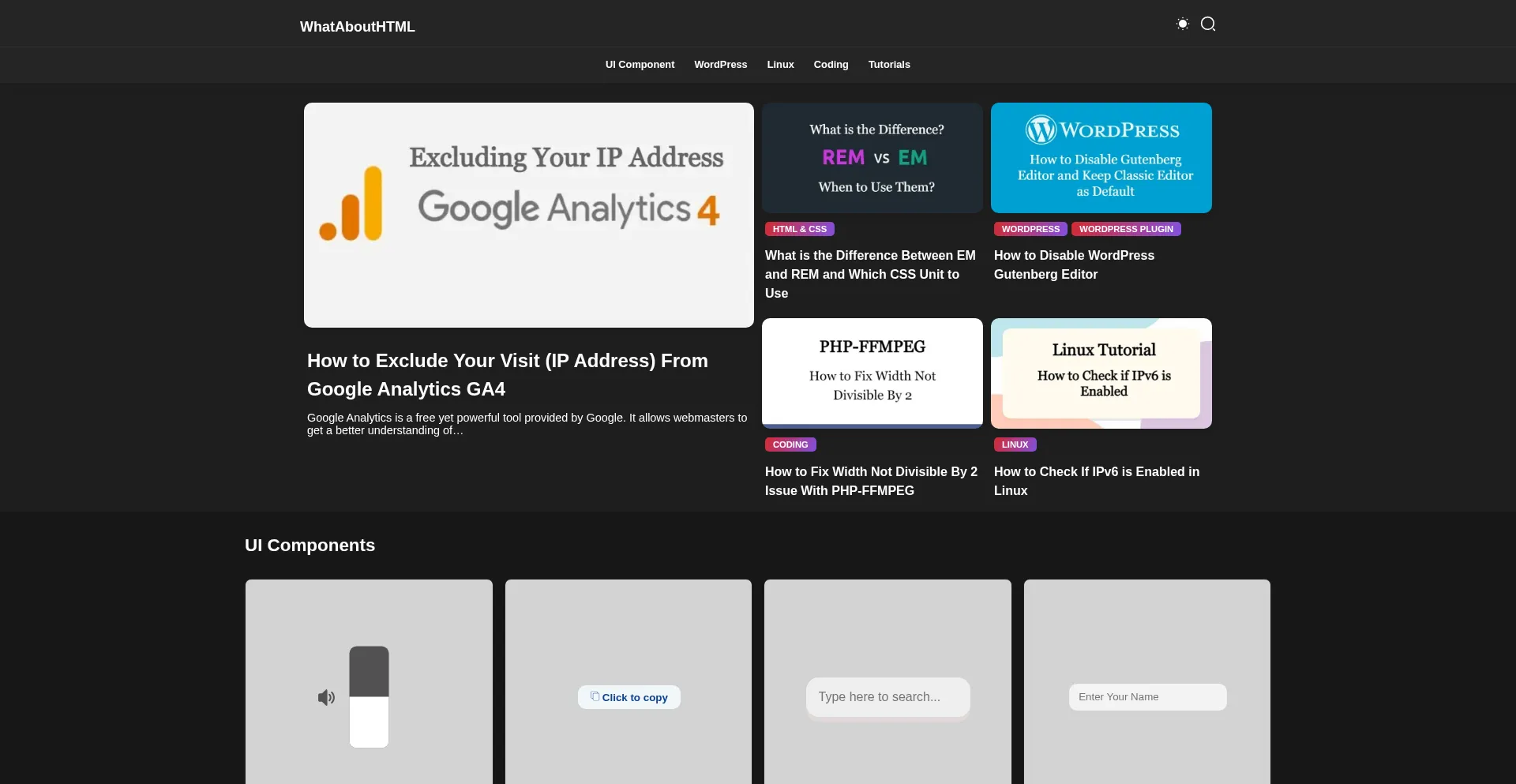Screen dimensions: 1516x784
Task: Open the REM vs EM article thumbnail
Action: [872, 158]
